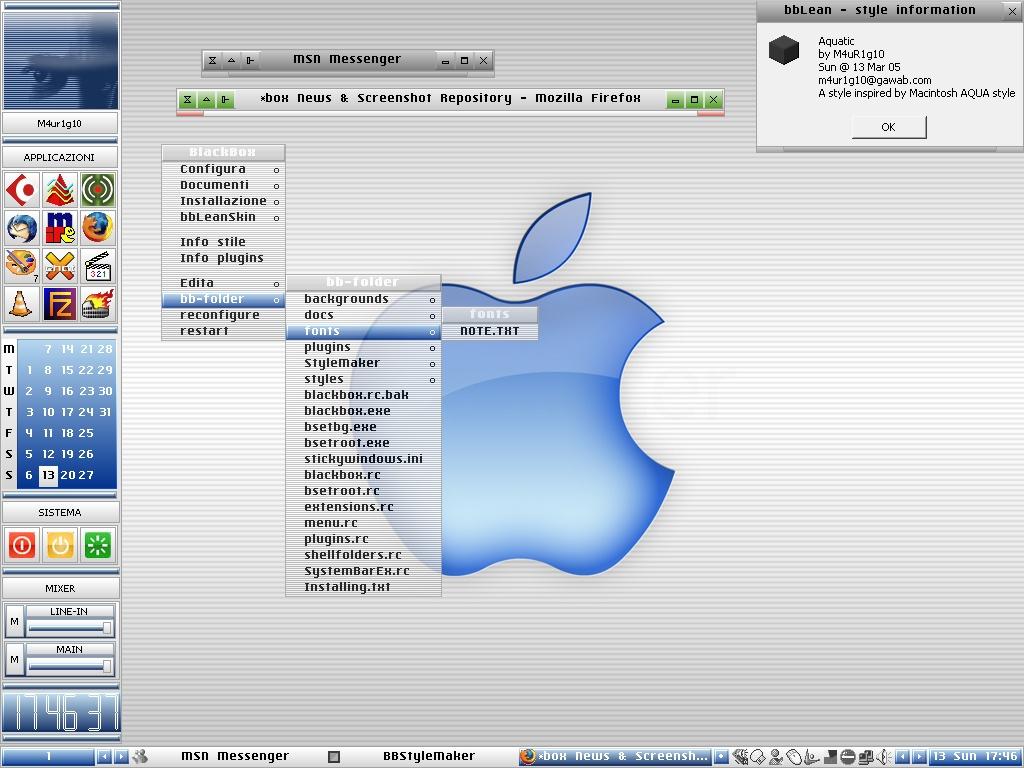Click the speaker volume tray icon
The height and width of the screenshot is (768, 1024).
click(x=884, y=756)
